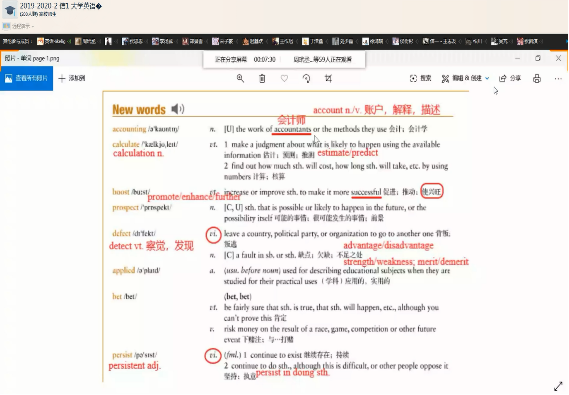The width and height of the screenshot is (569, 395).
Task: Click the blue See all photos button
Action: (26, 78)
